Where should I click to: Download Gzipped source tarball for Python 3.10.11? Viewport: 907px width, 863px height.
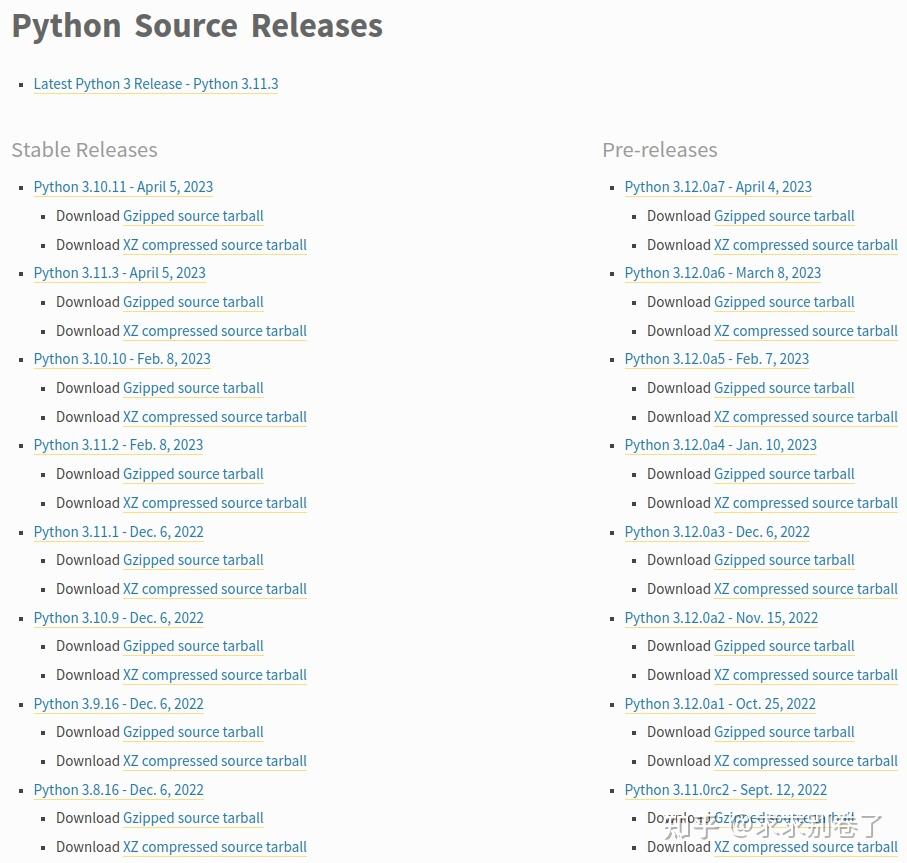point(193,216)
